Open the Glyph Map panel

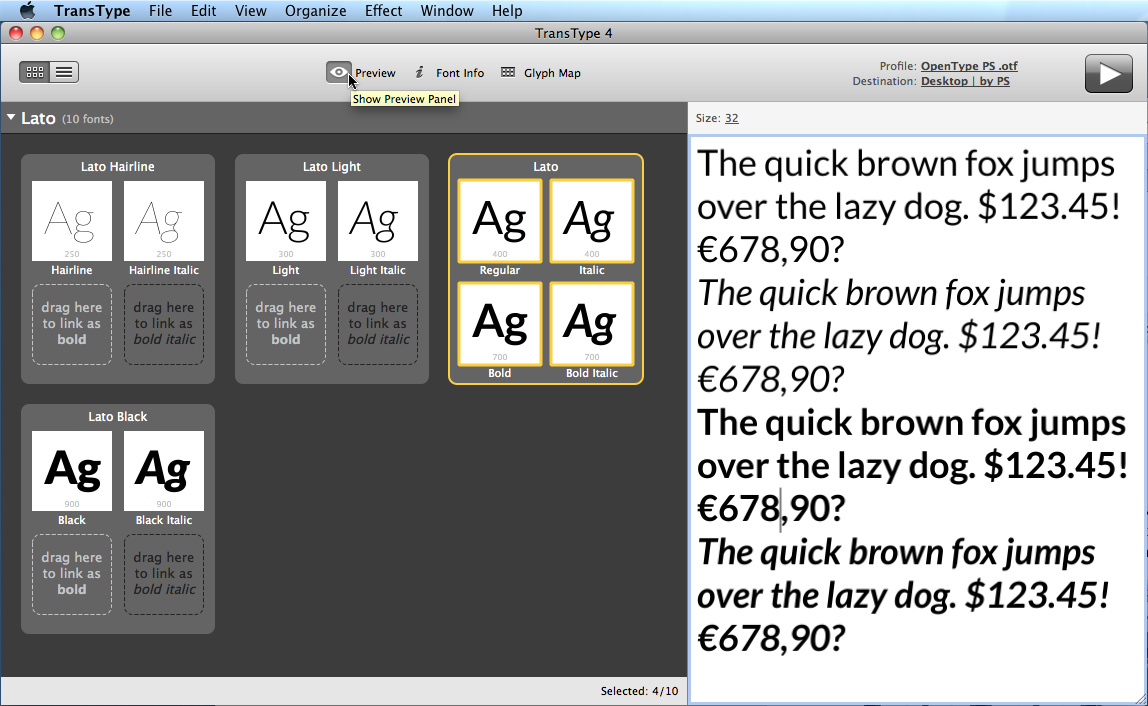(x=541, y=73)
